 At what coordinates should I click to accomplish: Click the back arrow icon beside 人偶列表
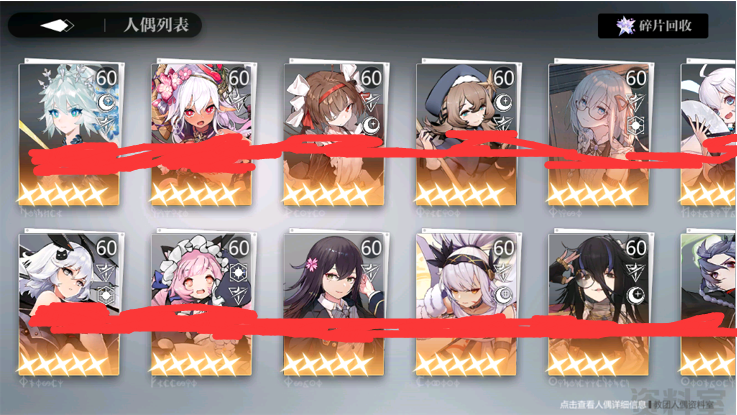[57, 25]
